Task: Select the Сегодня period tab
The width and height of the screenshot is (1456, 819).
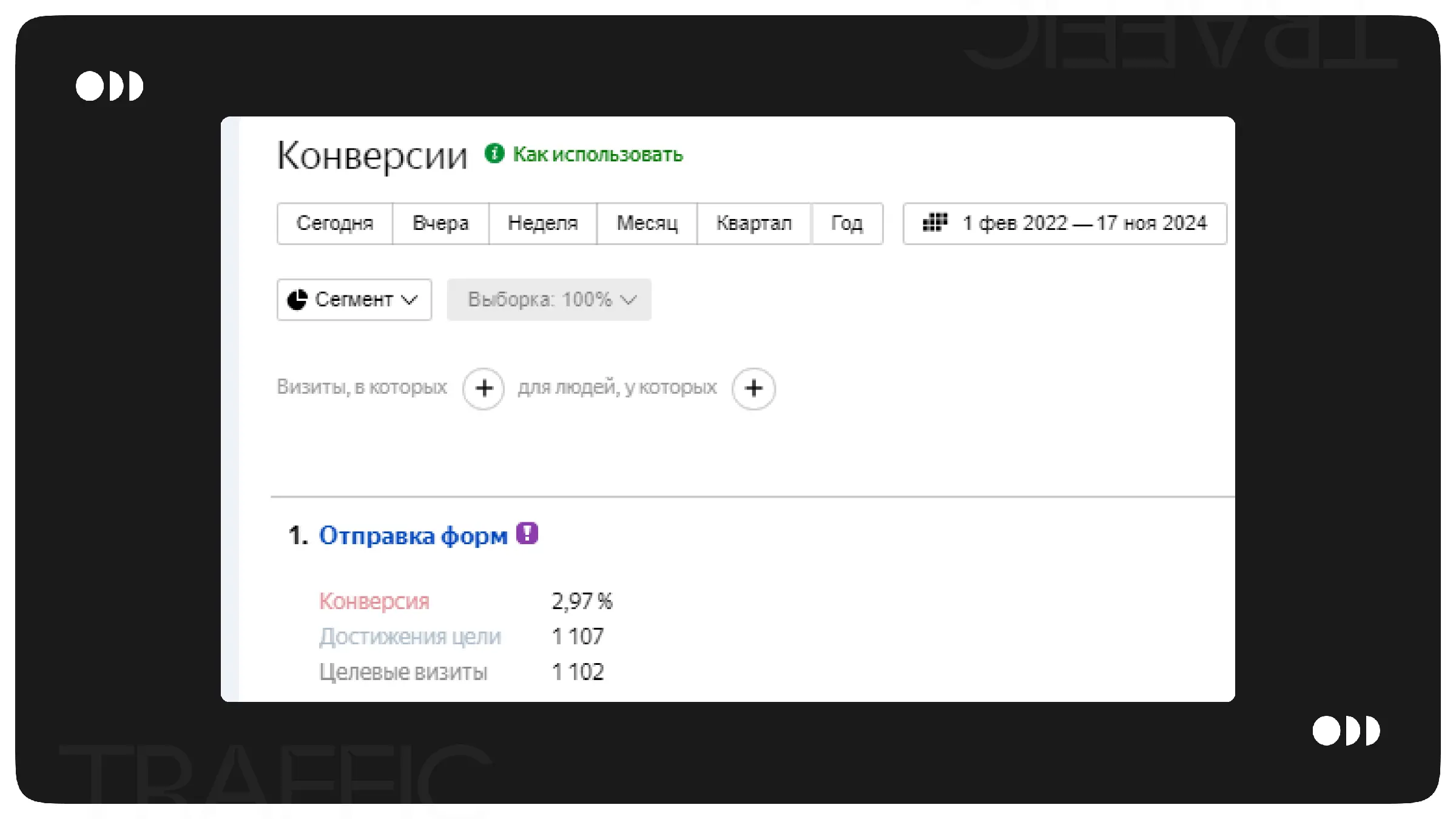Action: [x=334, y=223]
